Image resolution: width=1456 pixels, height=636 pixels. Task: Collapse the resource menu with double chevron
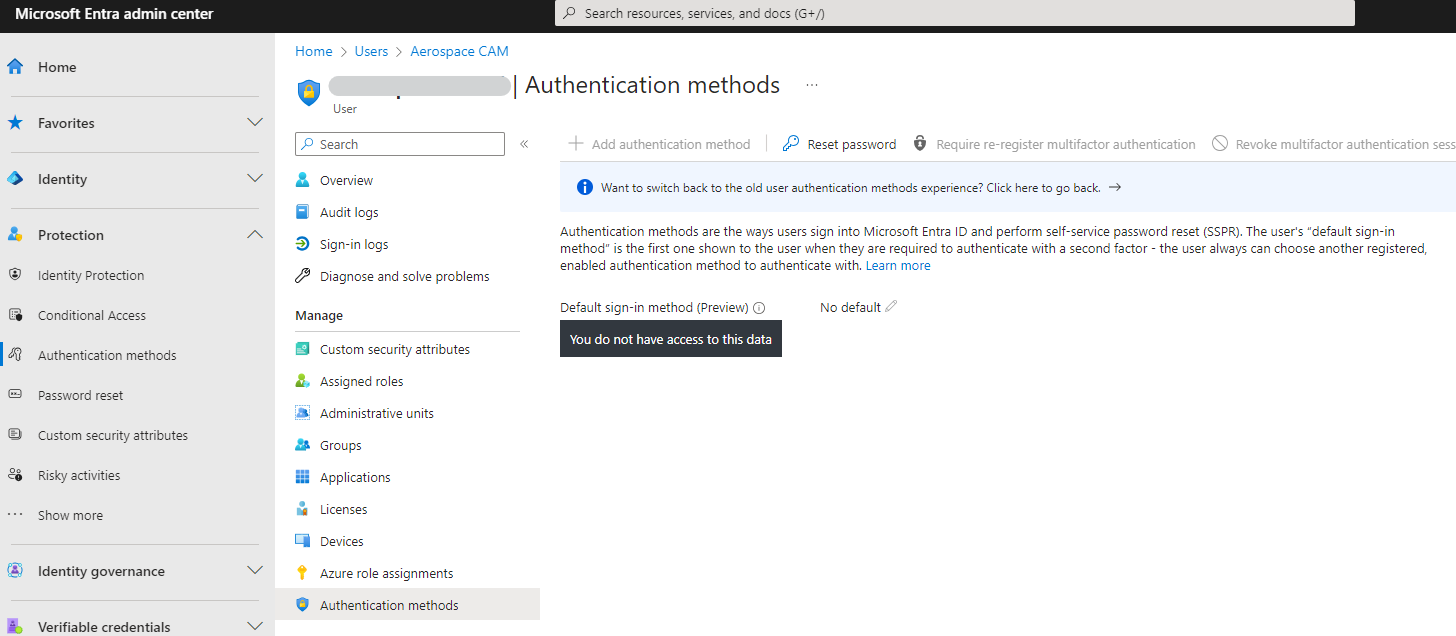point(524,144)
